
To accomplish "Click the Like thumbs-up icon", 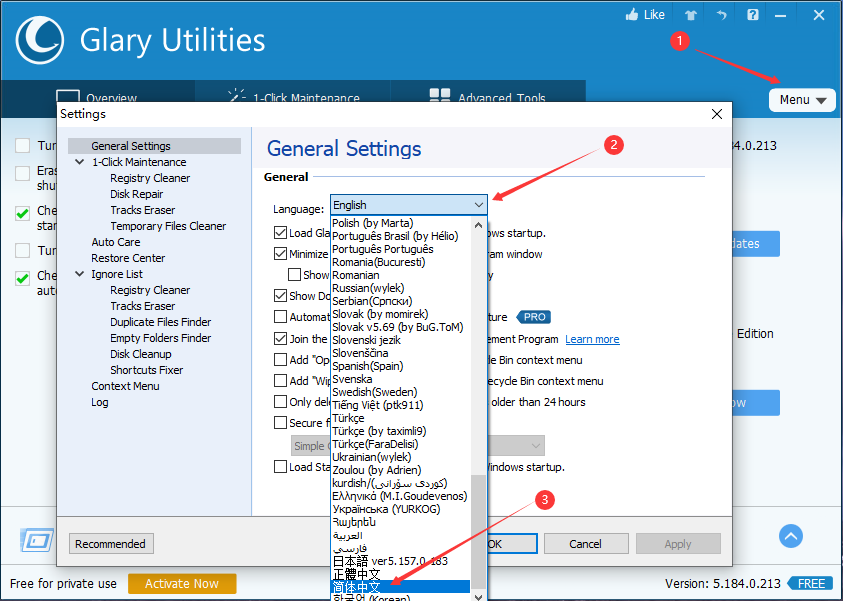I will (x=632, y=15).
